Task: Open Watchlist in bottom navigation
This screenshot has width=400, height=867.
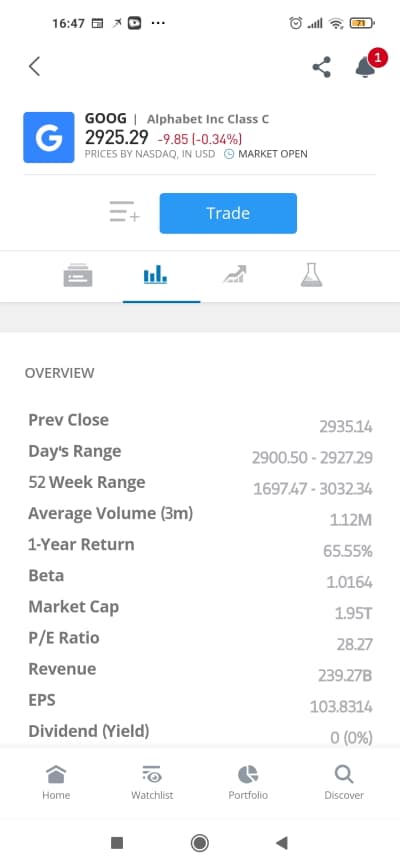Action: pyautogui.click(x=152, y=782)
